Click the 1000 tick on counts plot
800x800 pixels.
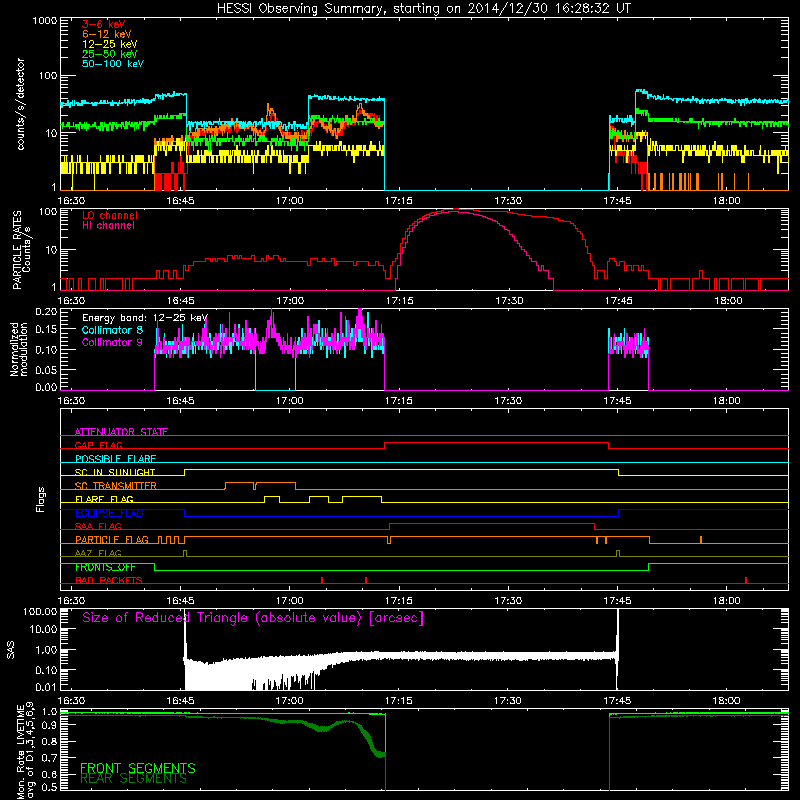(44, 21)
